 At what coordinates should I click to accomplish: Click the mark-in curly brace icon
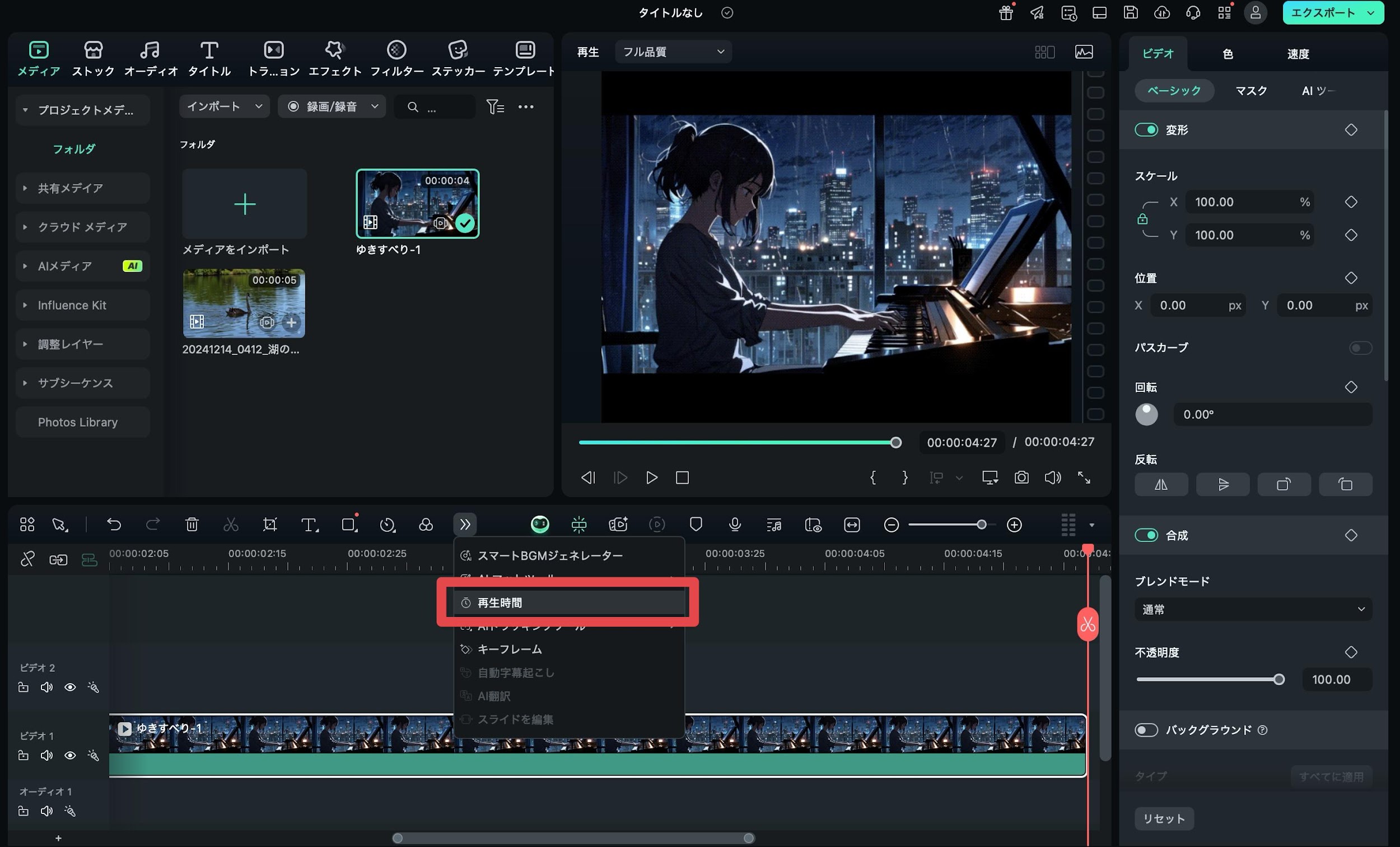pyautogui.click(x=872, y=477)
